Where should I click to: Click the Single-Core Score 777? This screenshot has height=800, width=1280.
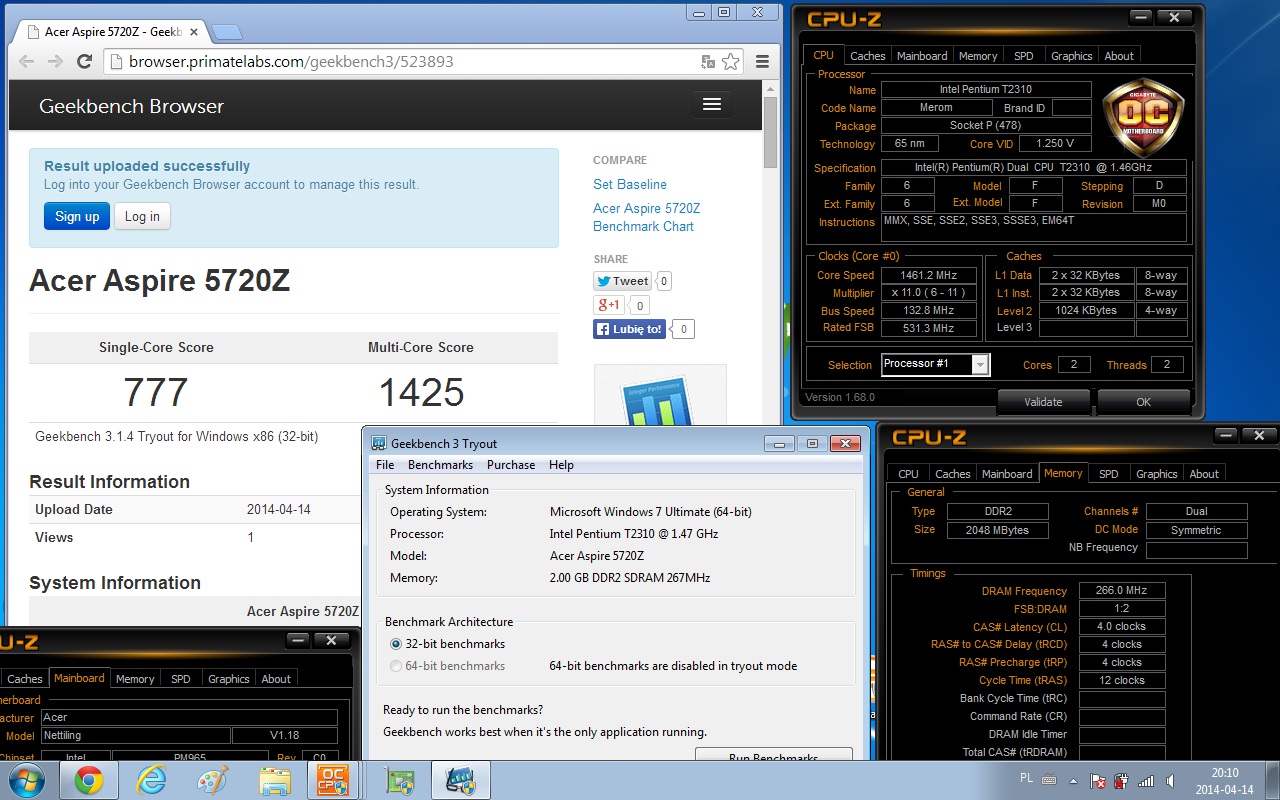coord(156,392)
